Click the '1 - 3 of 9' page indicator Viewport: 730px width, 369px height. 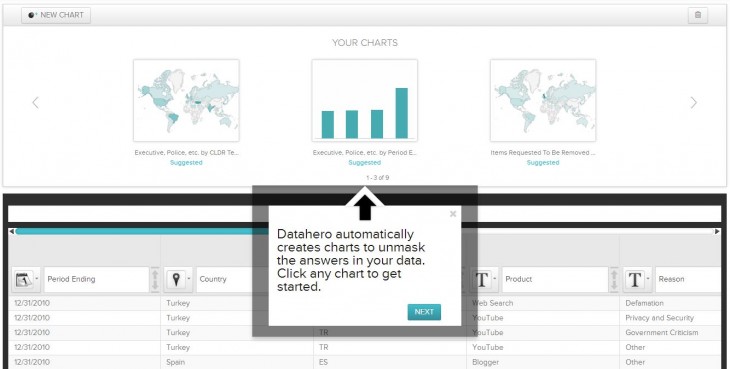(378, 178)
